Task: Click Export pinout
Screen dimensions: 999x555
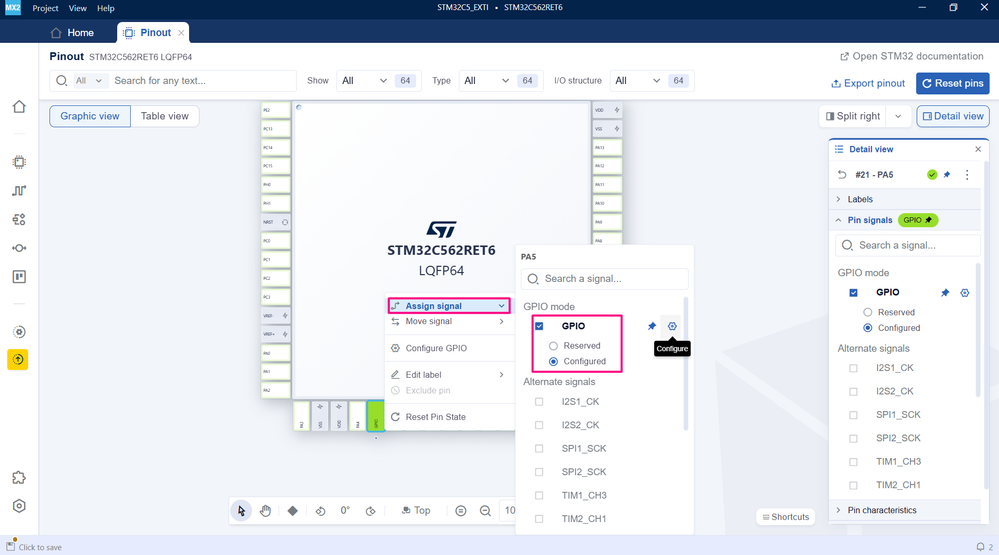Action: click(x=868, y=83)
